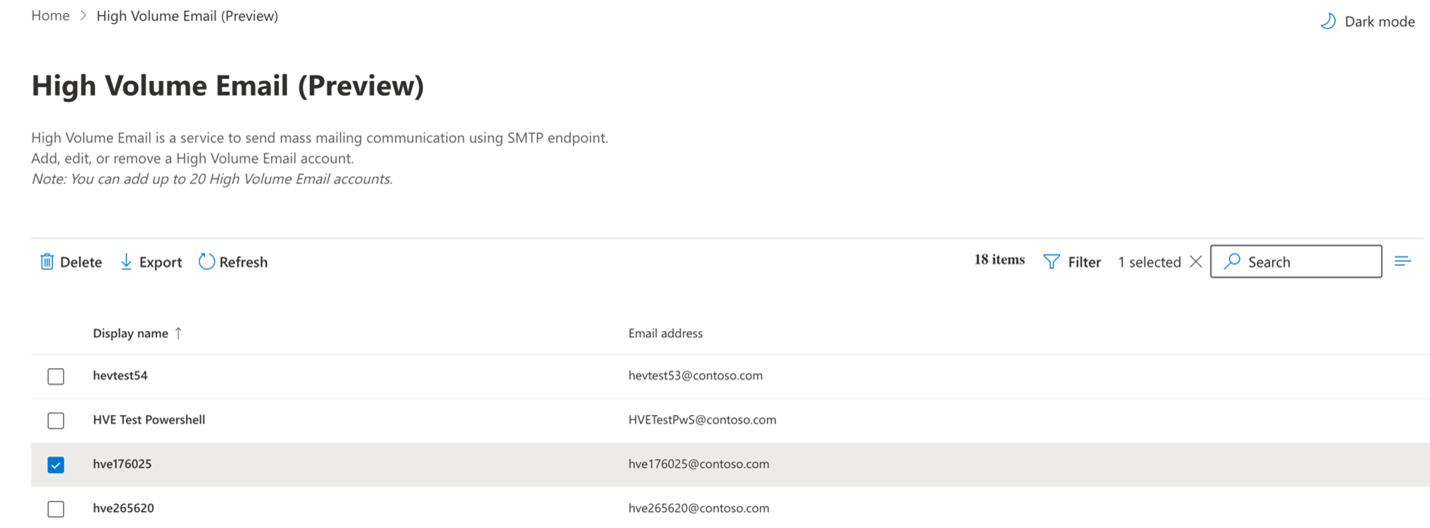This screenshot has width=1430, height=528.
Task: Open the hve265620 account name
Action: (x=123, y=508)
